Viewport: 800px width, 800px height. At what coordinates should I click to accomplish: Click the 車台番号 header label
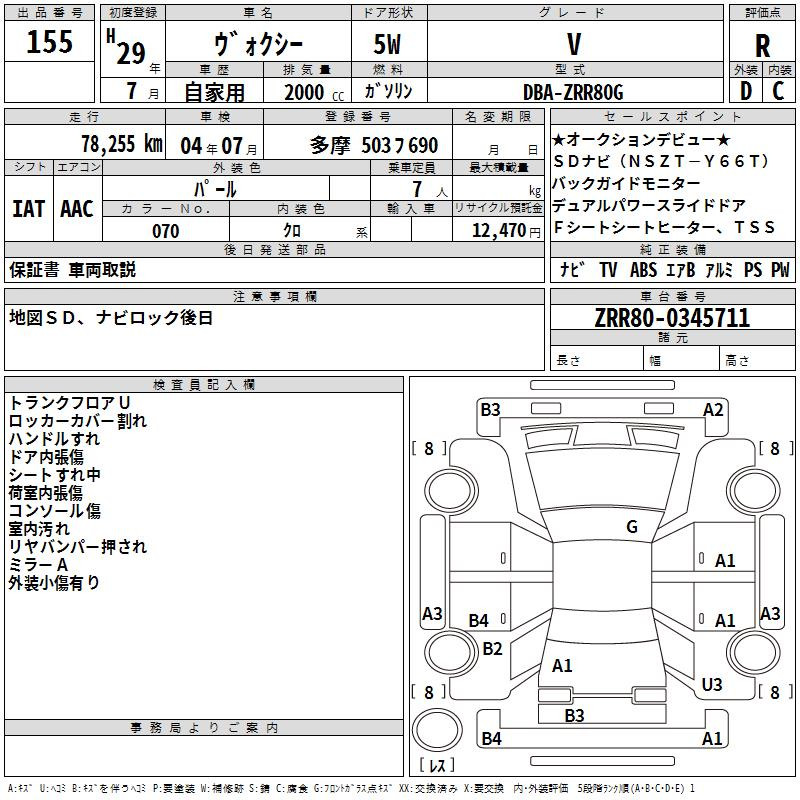672,296
